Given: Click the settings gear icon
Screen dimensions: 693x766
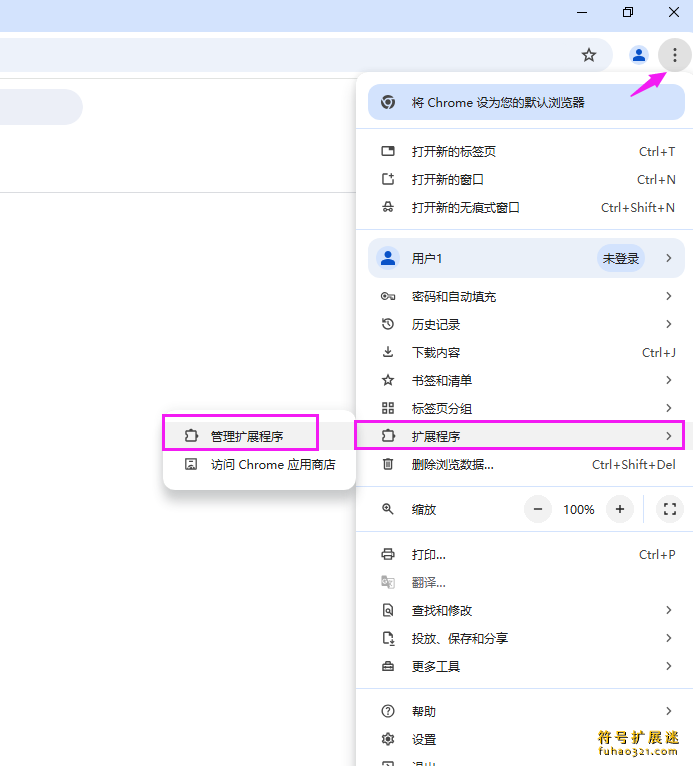Looking at the screenshot, I should (x=388, y=739).
